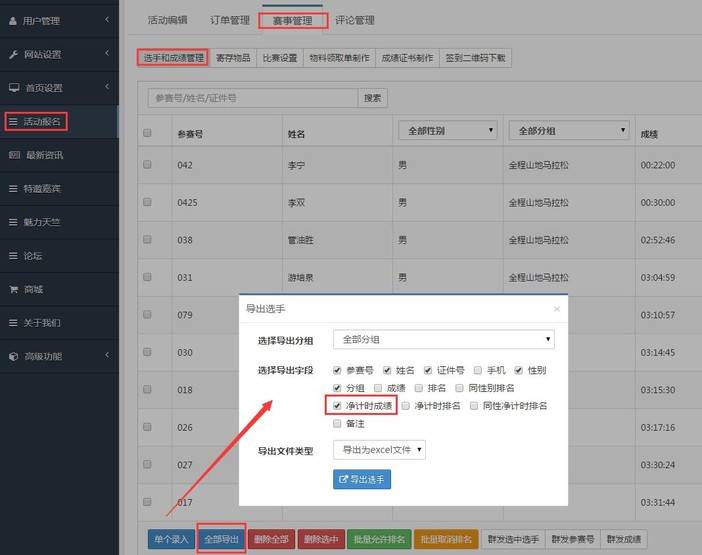The image size is (702, 555).
Task: Select the checkbox for row 042
Action: 148,165
